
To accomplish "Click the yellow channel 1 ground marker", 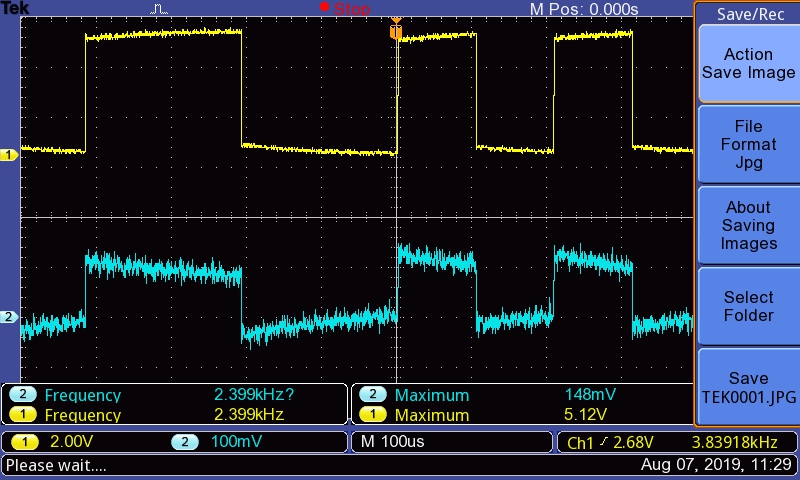I will tap(9, 155).
